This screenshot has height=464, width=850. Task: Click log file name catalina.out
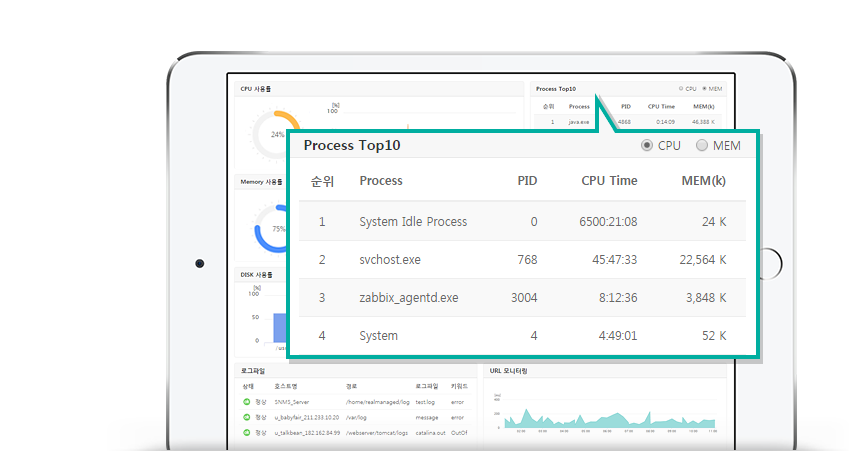tap(430, 433)
